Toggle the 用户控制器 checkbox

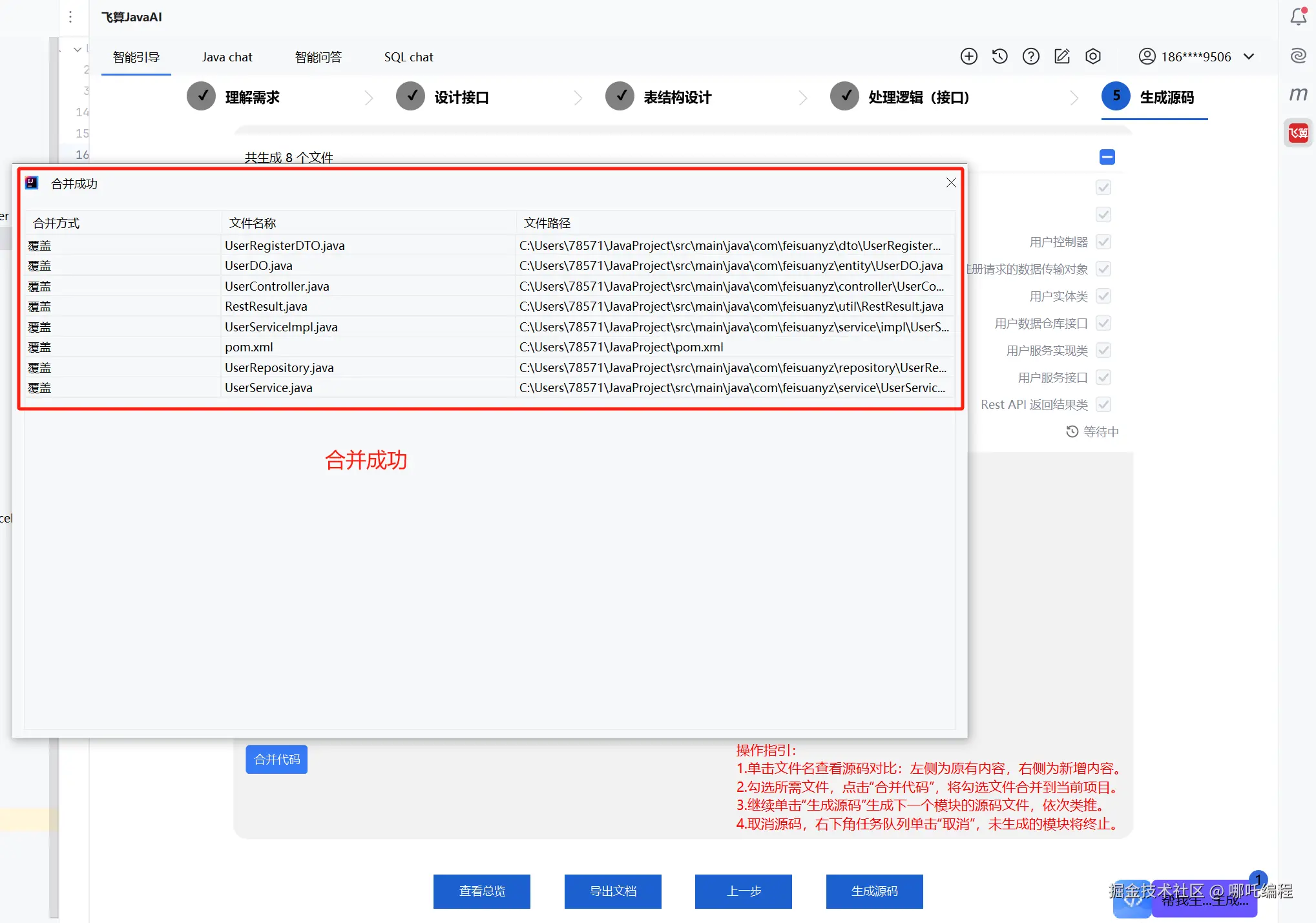point(1103,242)
